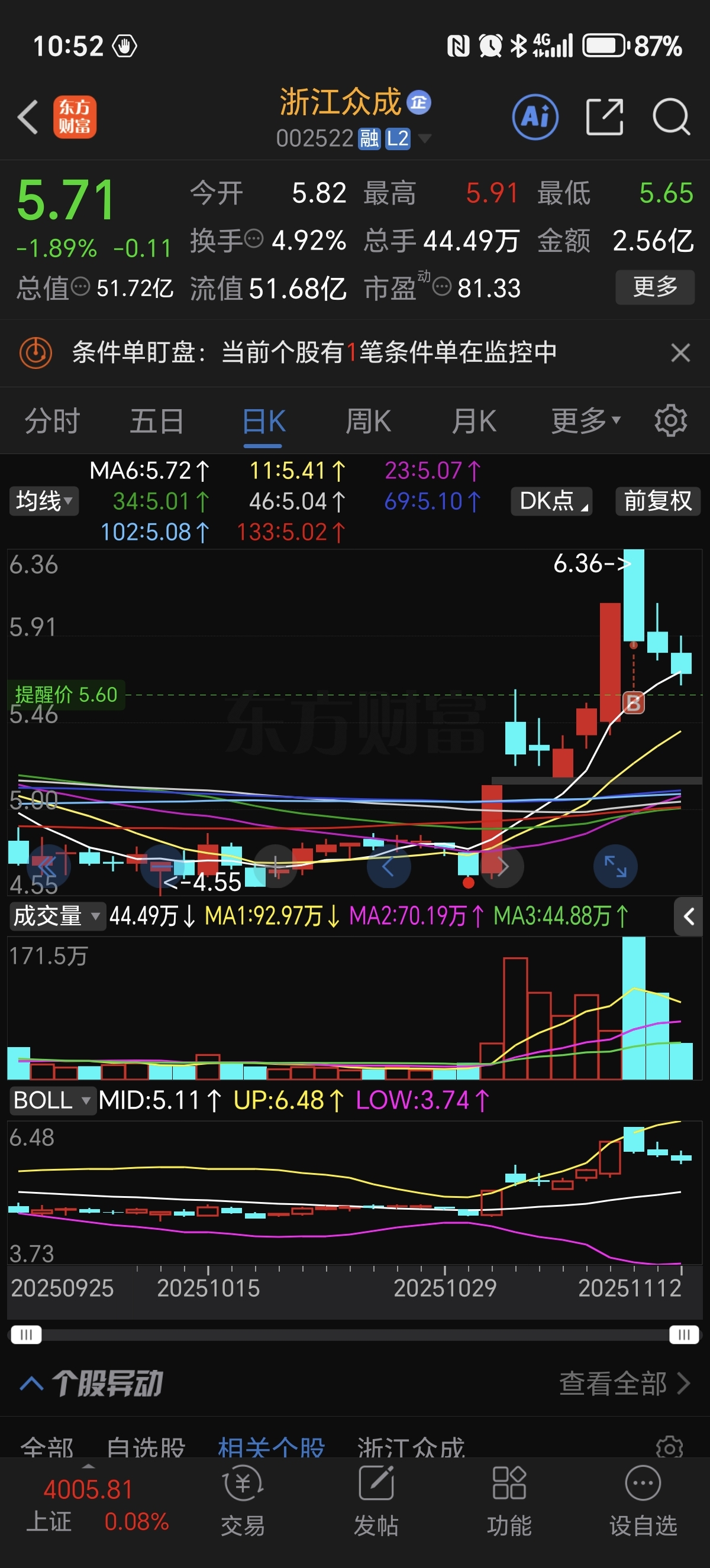Tap the left range slider handle

pos(26,1335)
